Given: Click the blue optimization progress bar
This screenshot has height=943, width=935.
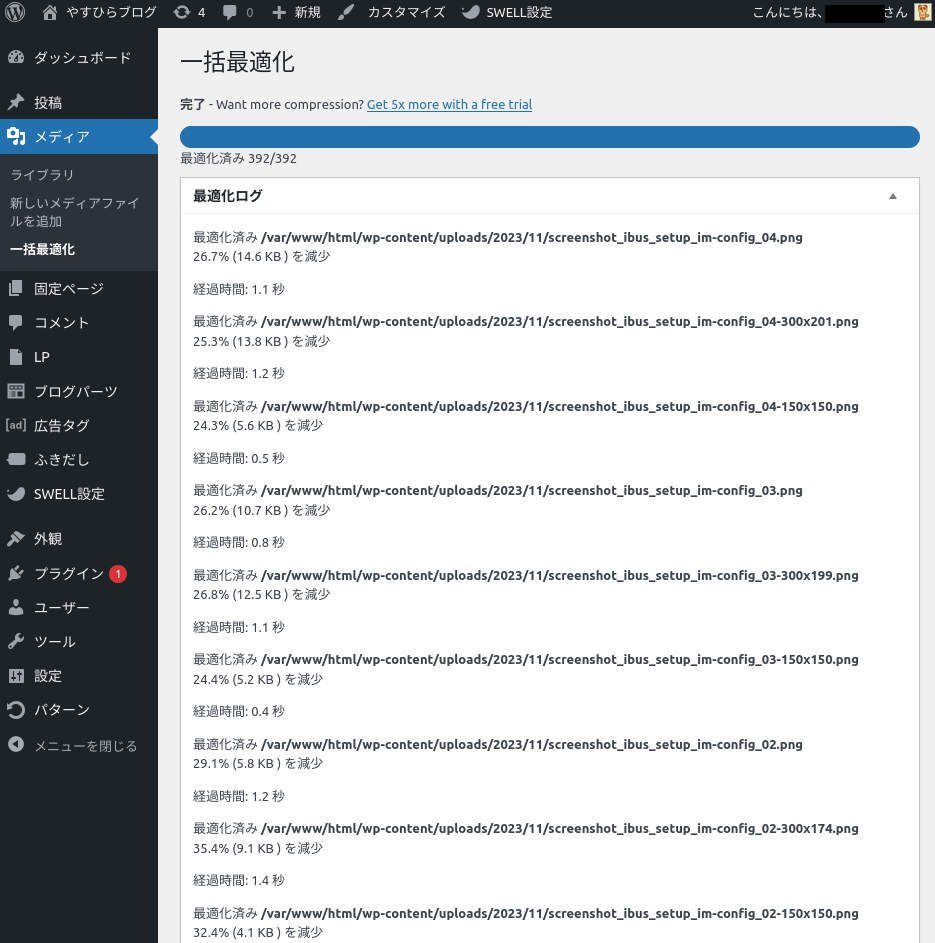Looking at the screenshot, I should [549, 137].
